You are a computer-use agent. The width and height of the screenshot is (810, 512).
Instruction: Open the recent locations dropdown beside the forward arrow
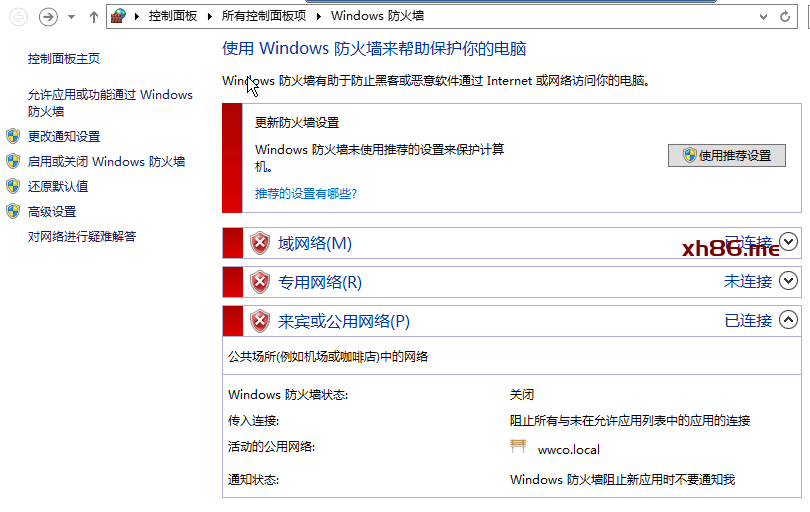pyautogui.click(x=71, y=17)
